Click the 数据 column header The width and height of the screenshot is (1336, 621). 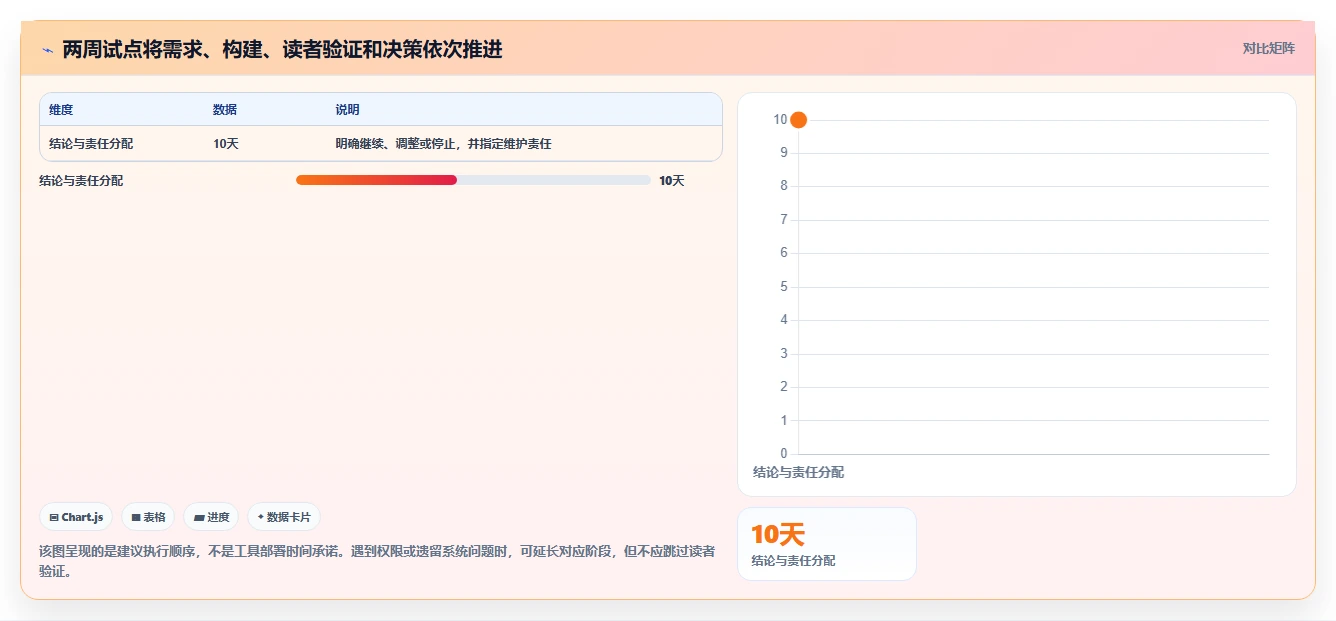[x=225, y=110]
